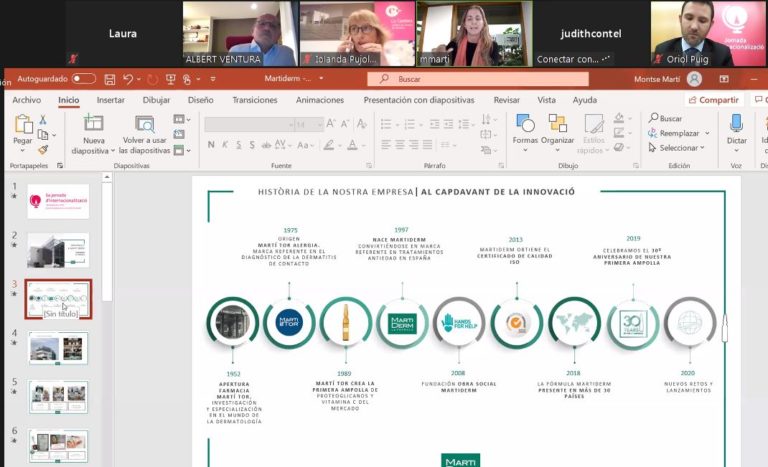Apply bullet list formatting
768x467 pixels.
point(386,124)
